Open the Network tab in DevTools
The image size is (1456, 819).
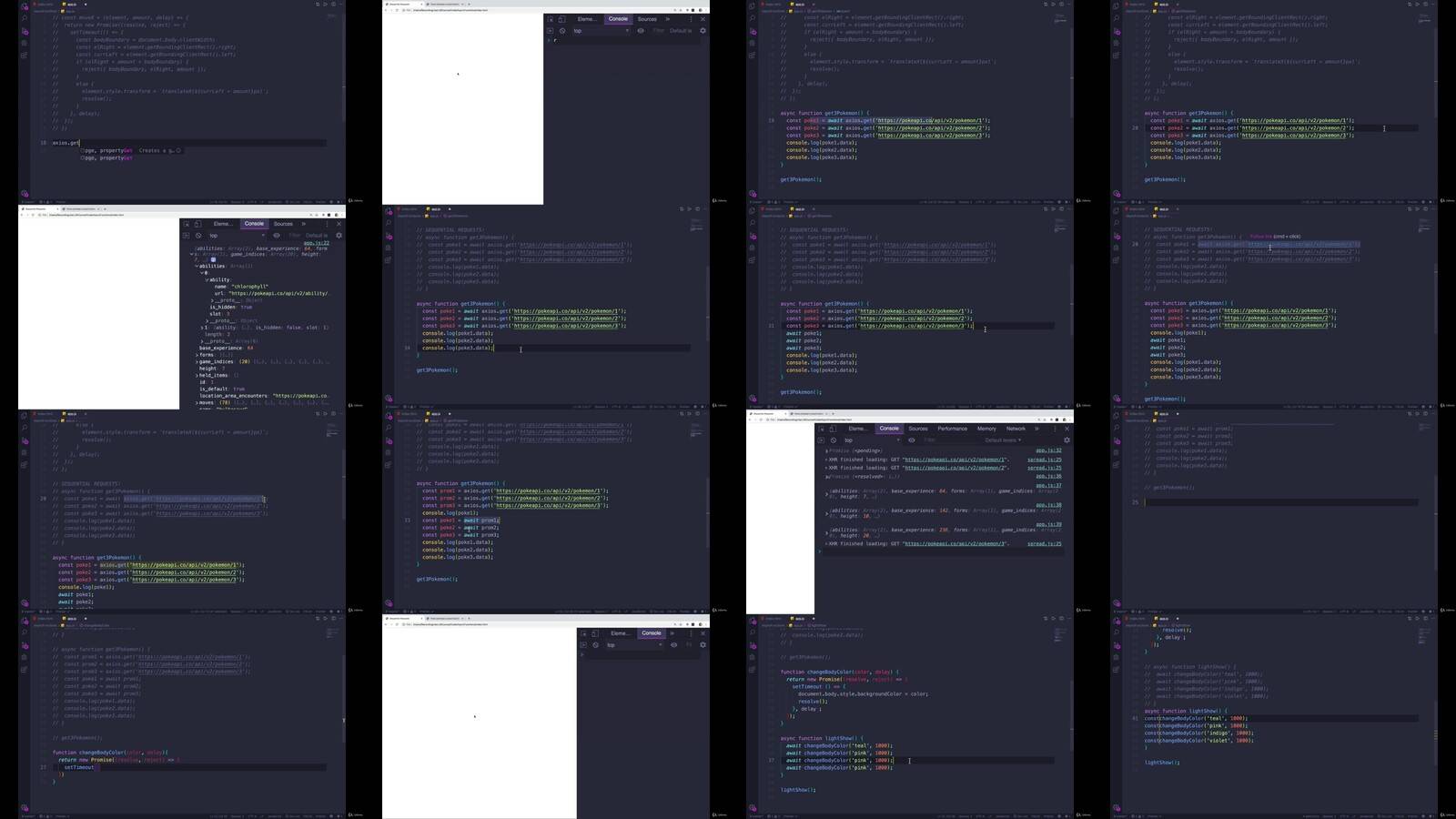point(1016,429)
